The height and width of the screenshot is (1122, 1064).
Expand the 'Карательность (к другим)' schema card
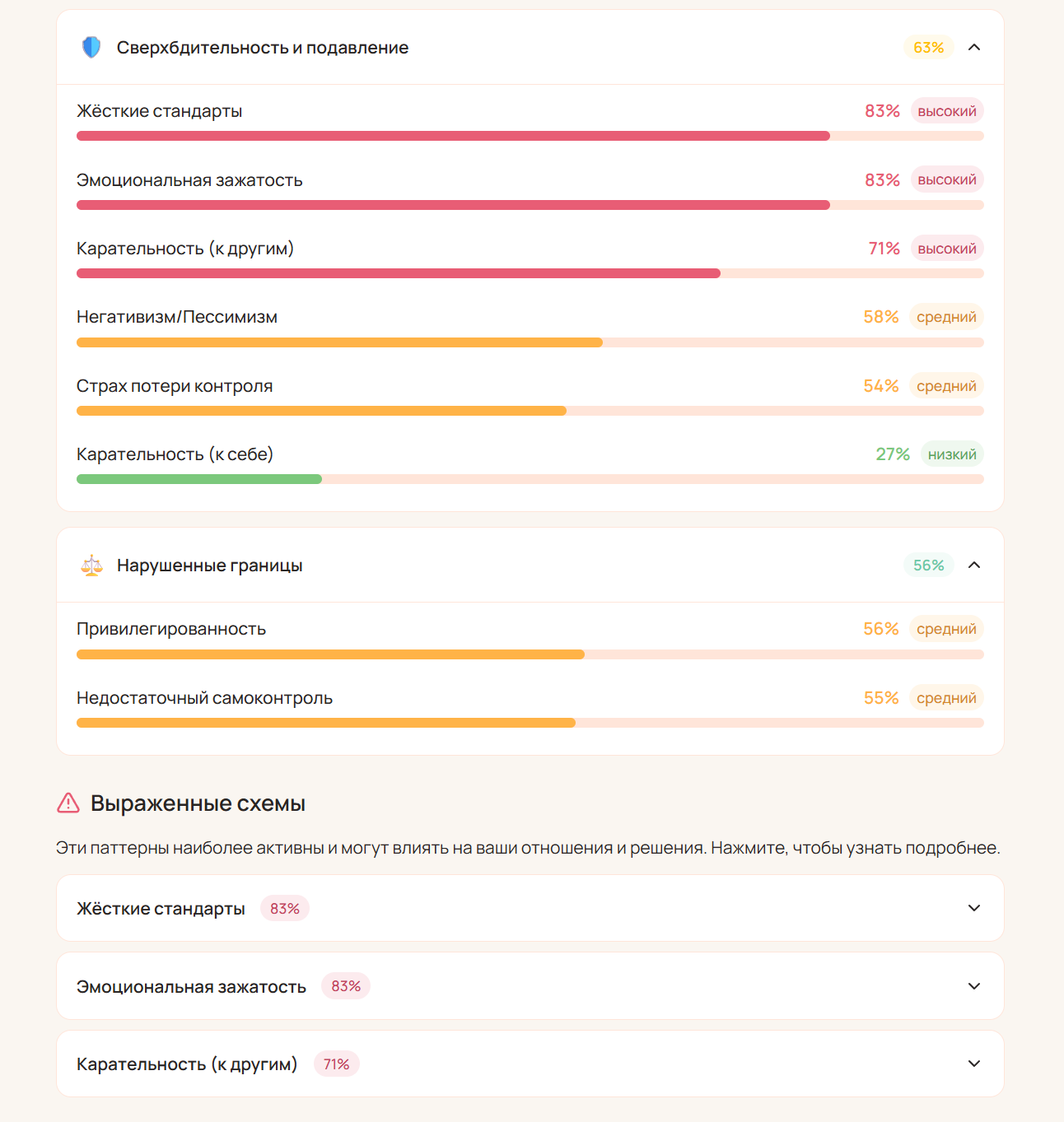coord(974,1064)
